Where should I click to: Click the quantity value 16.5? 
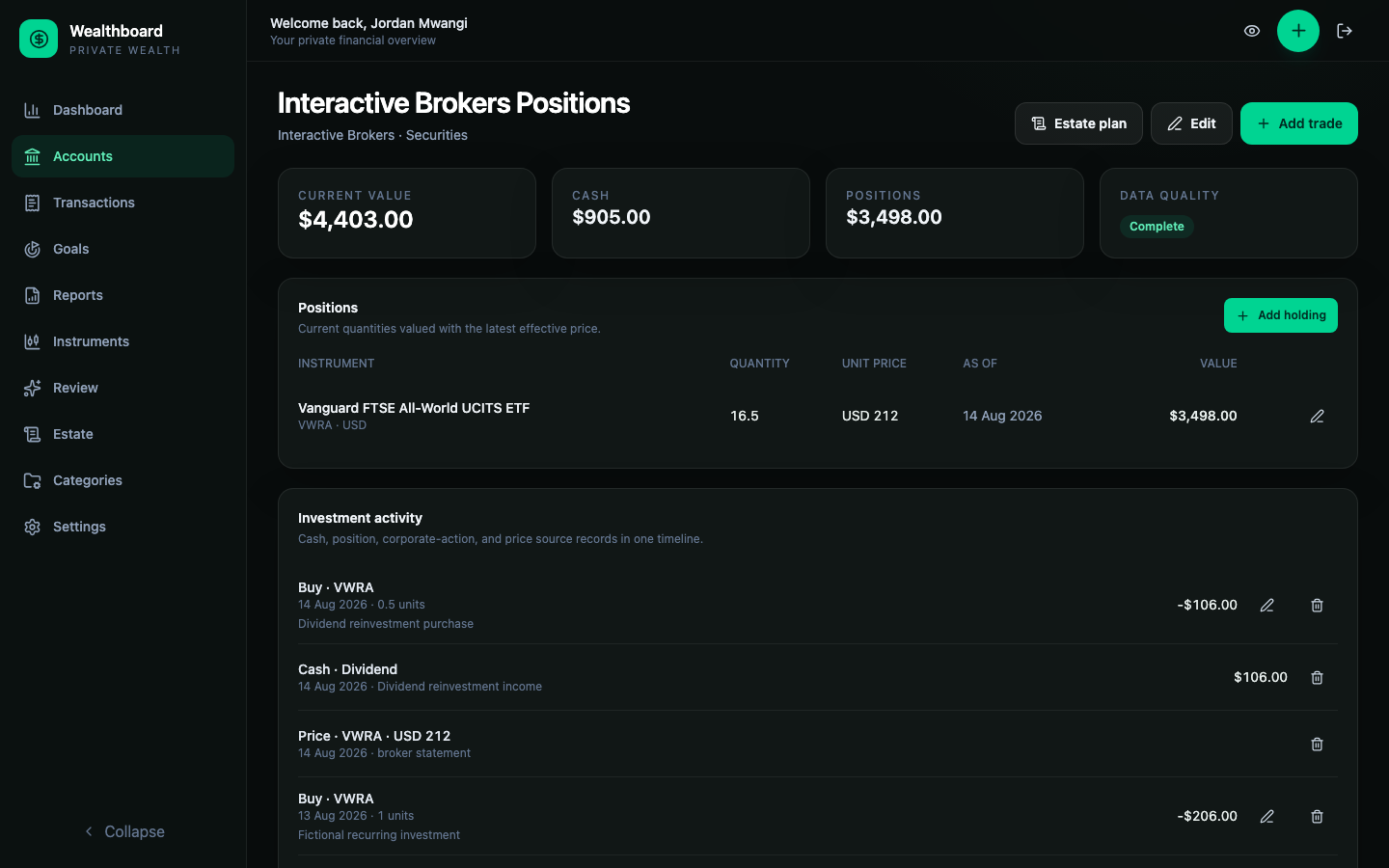745,416
